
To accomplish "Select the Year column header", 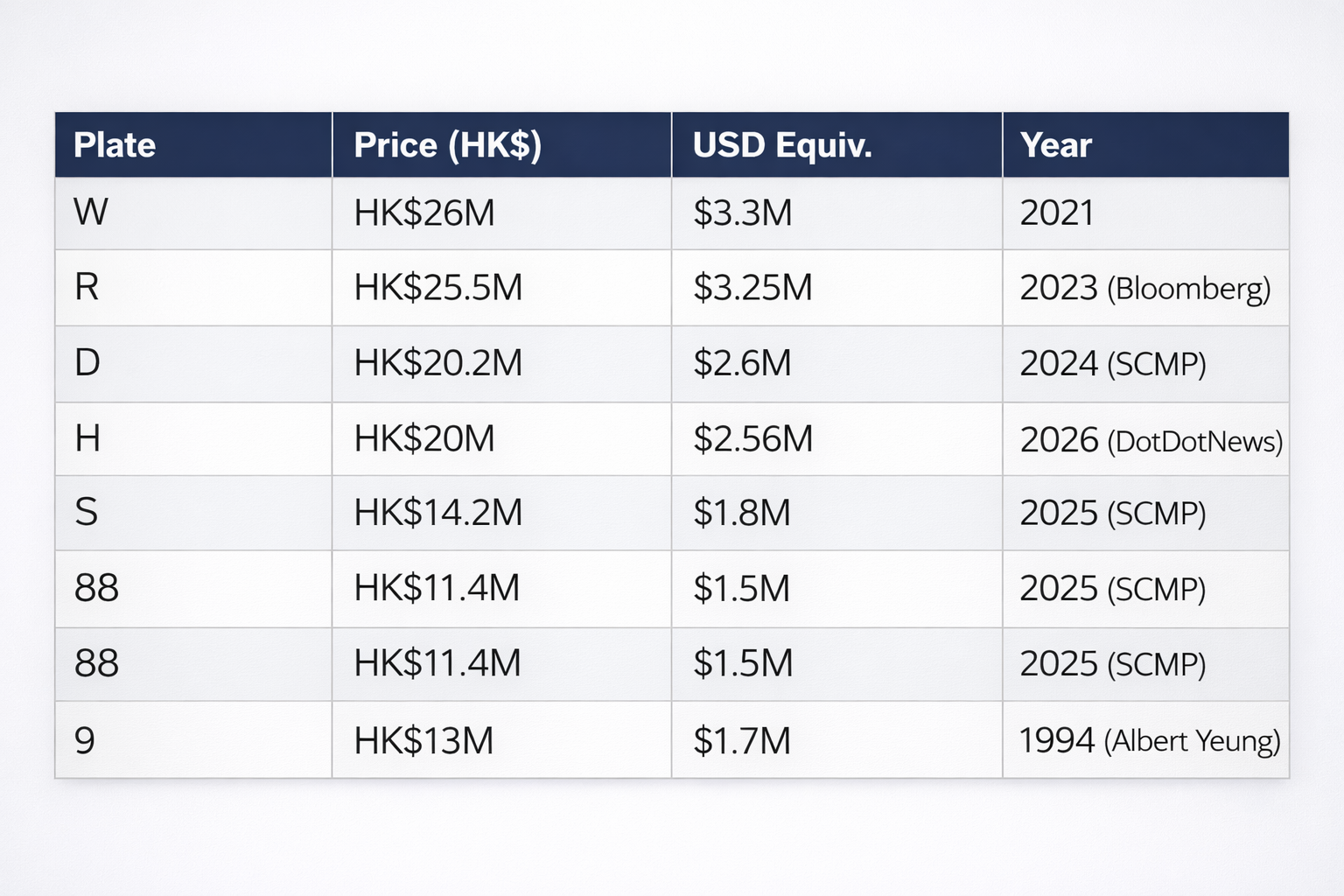I will point(1056,145).
